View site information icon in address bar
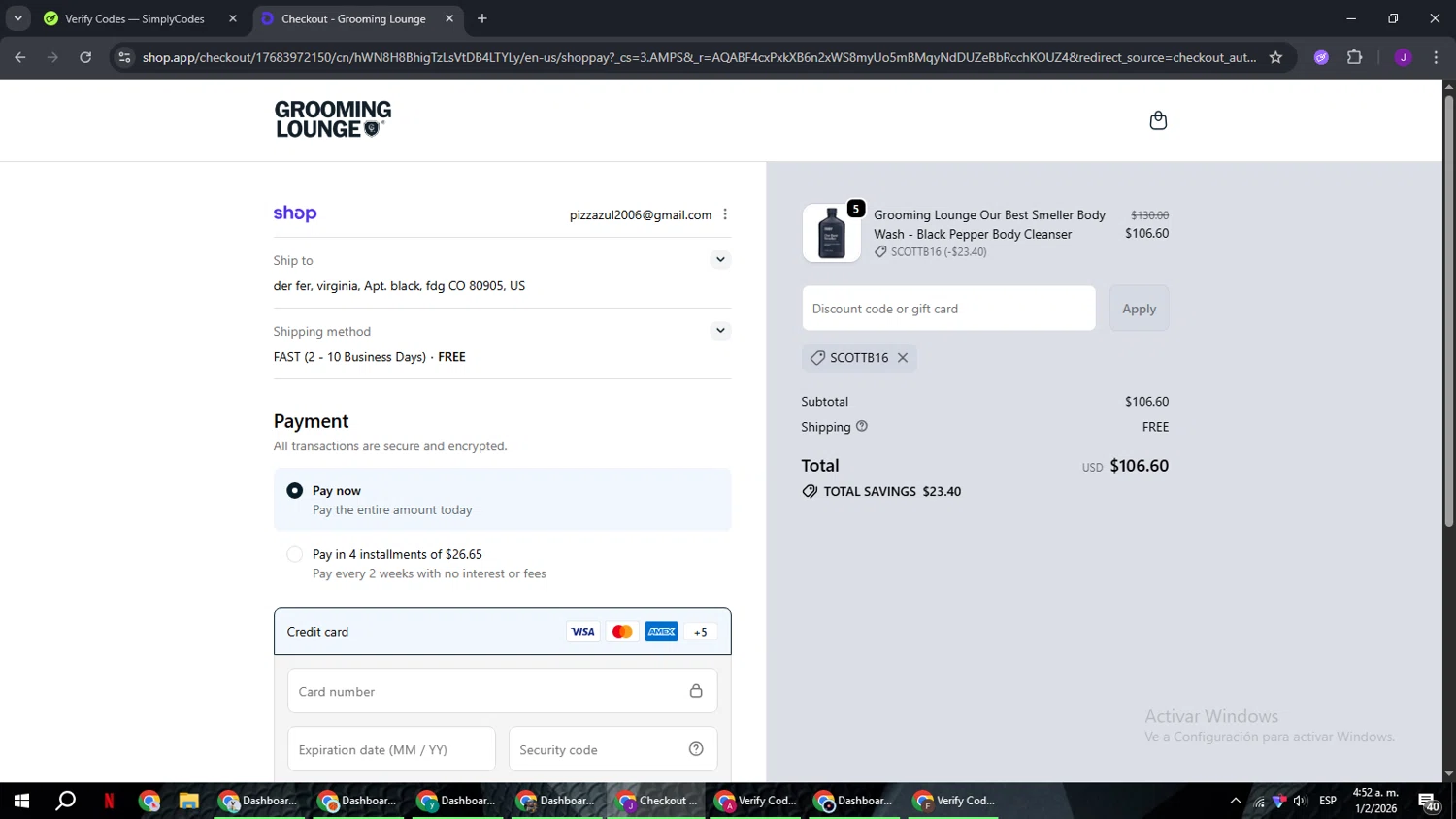Image resolution: width=1456 pixels, height=819 pixels. coord(124,57)
